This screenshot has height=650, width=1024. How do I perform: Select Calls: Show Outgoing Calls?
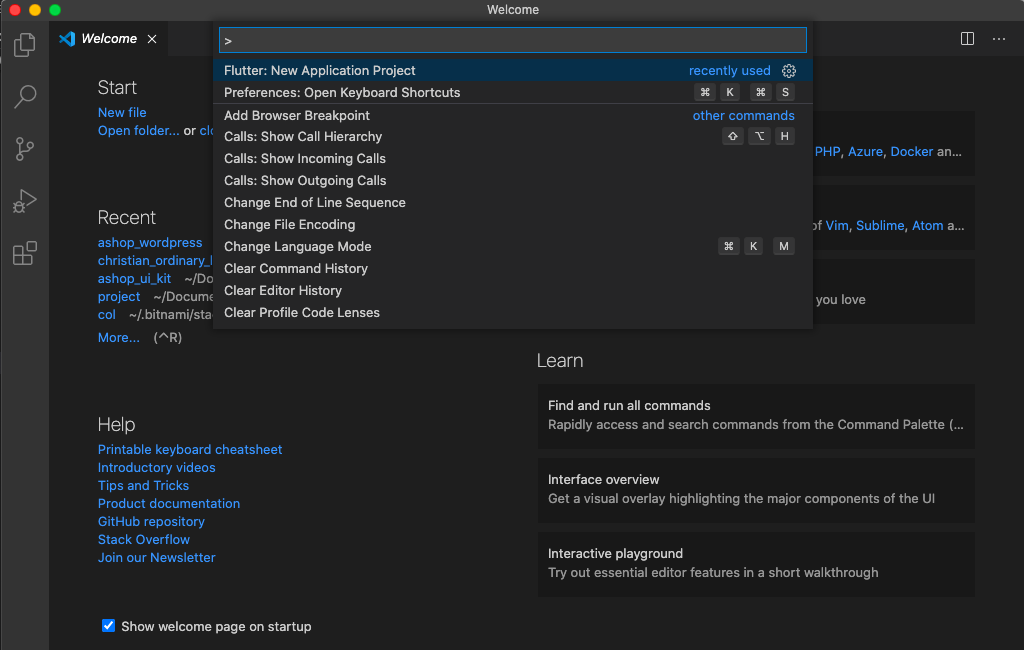[x=513, y=181]
